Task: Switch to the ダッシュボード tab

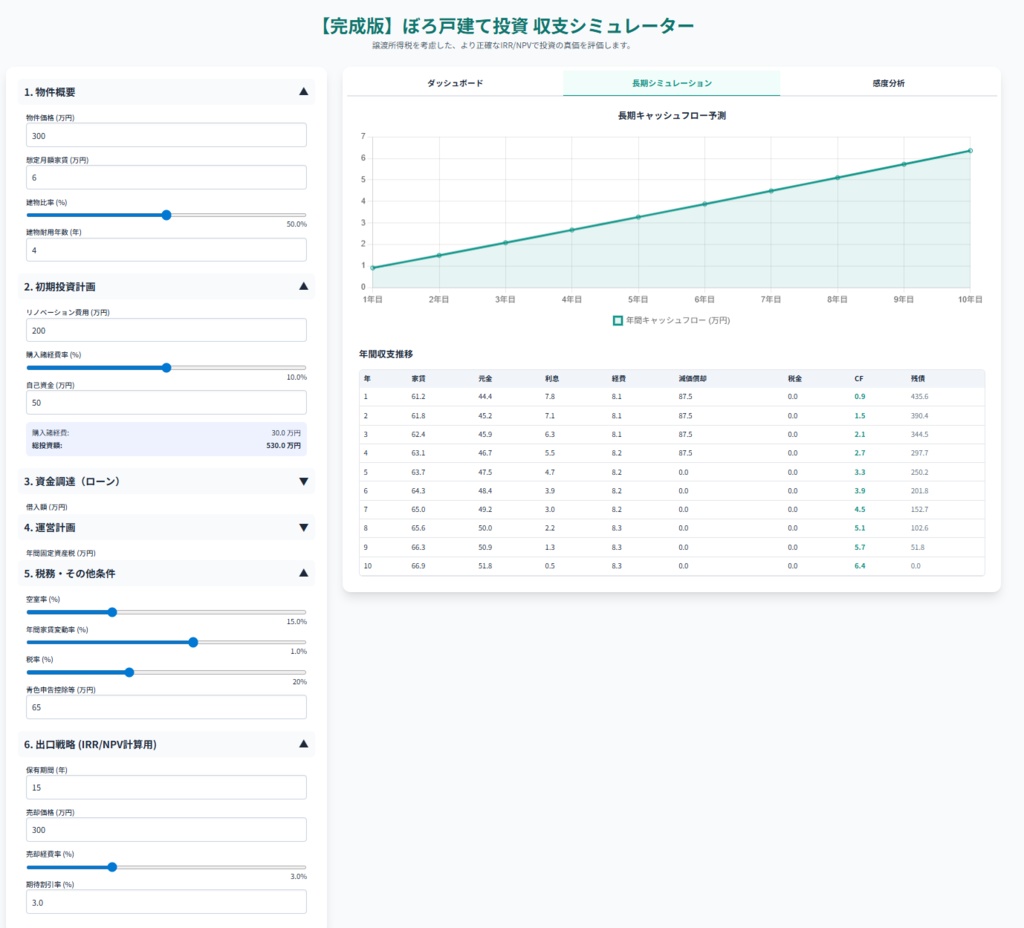Action: pos(455,83)
